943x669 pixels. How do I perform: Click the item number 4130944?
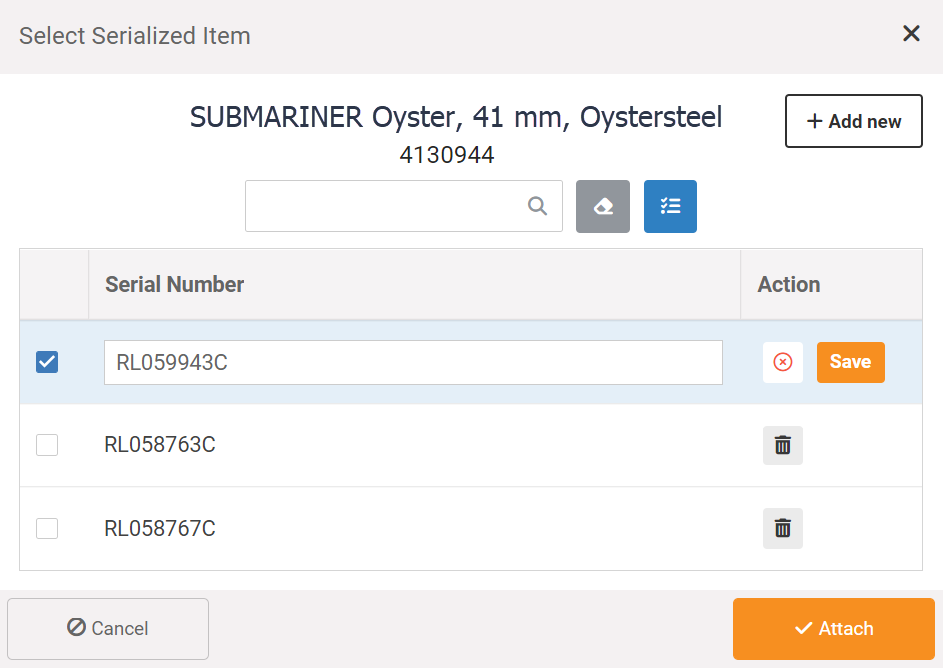coord(447,155)
